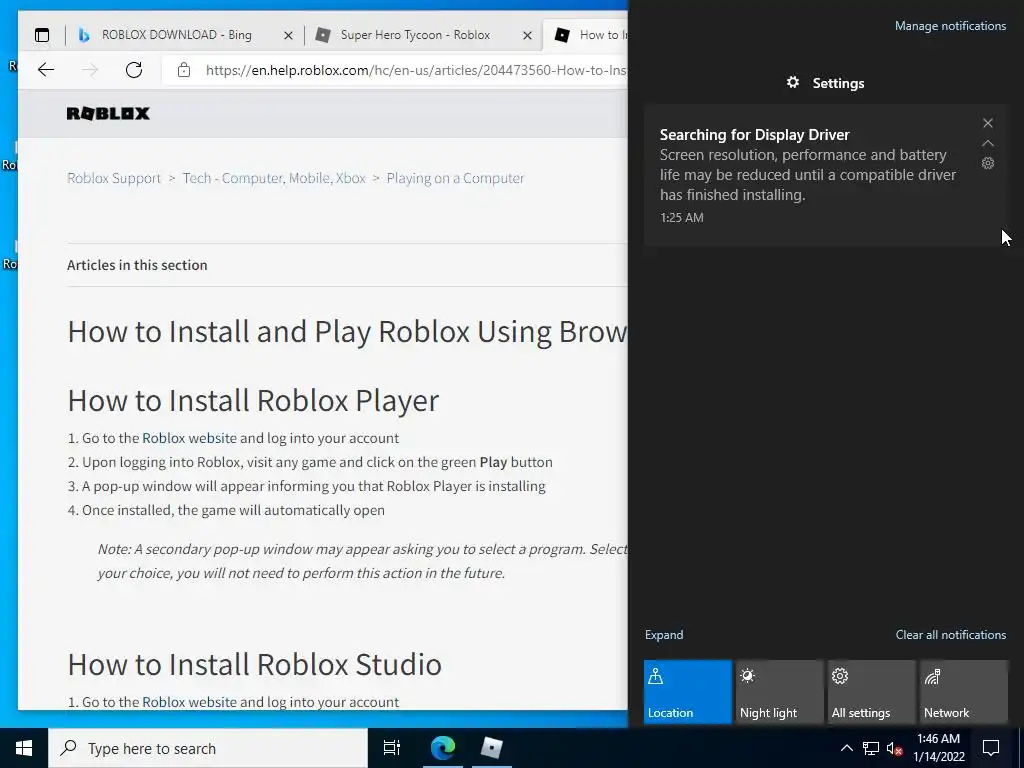Click the How to Install Roblox Player heading
The width and height of the screenshot is (1024, 768).
point(253,400)
